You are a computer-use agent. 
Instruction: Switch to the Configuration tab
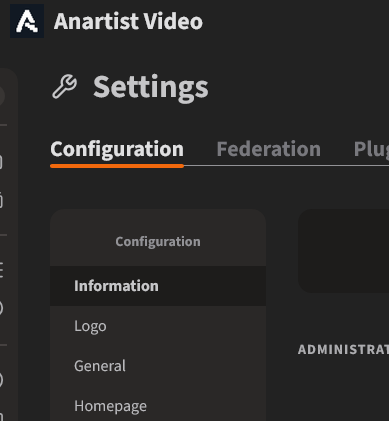click(x=117, y=149)
